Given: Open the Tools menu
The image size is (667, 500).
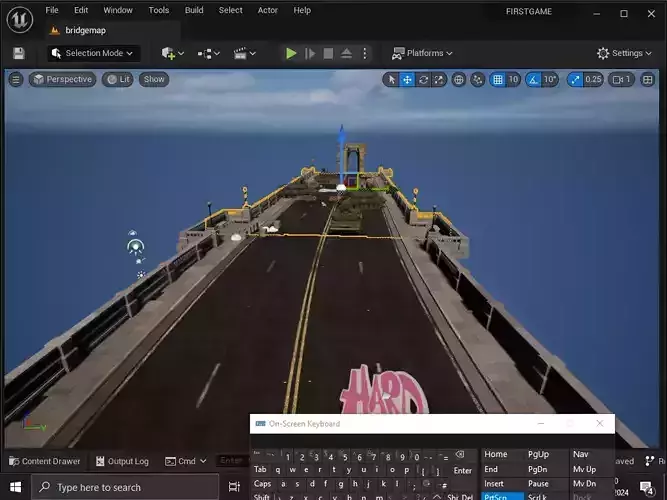Looking at the screenshot, I should (x=159, y=10).
